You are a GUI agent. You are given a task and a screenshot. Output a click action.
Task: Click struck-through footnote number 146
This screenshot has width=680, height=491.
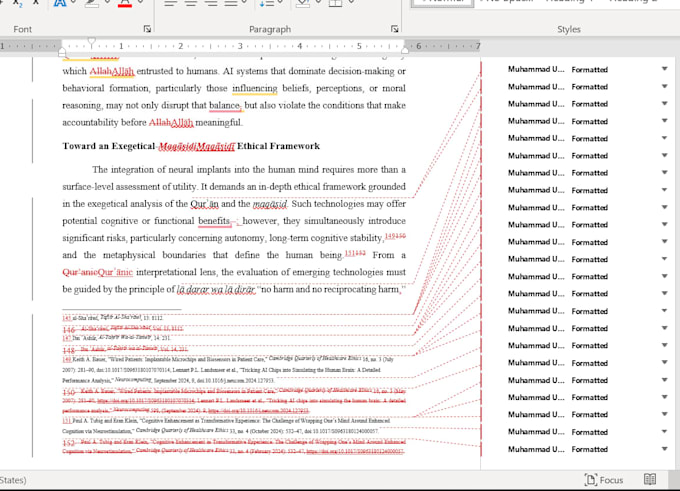[69, 330]
